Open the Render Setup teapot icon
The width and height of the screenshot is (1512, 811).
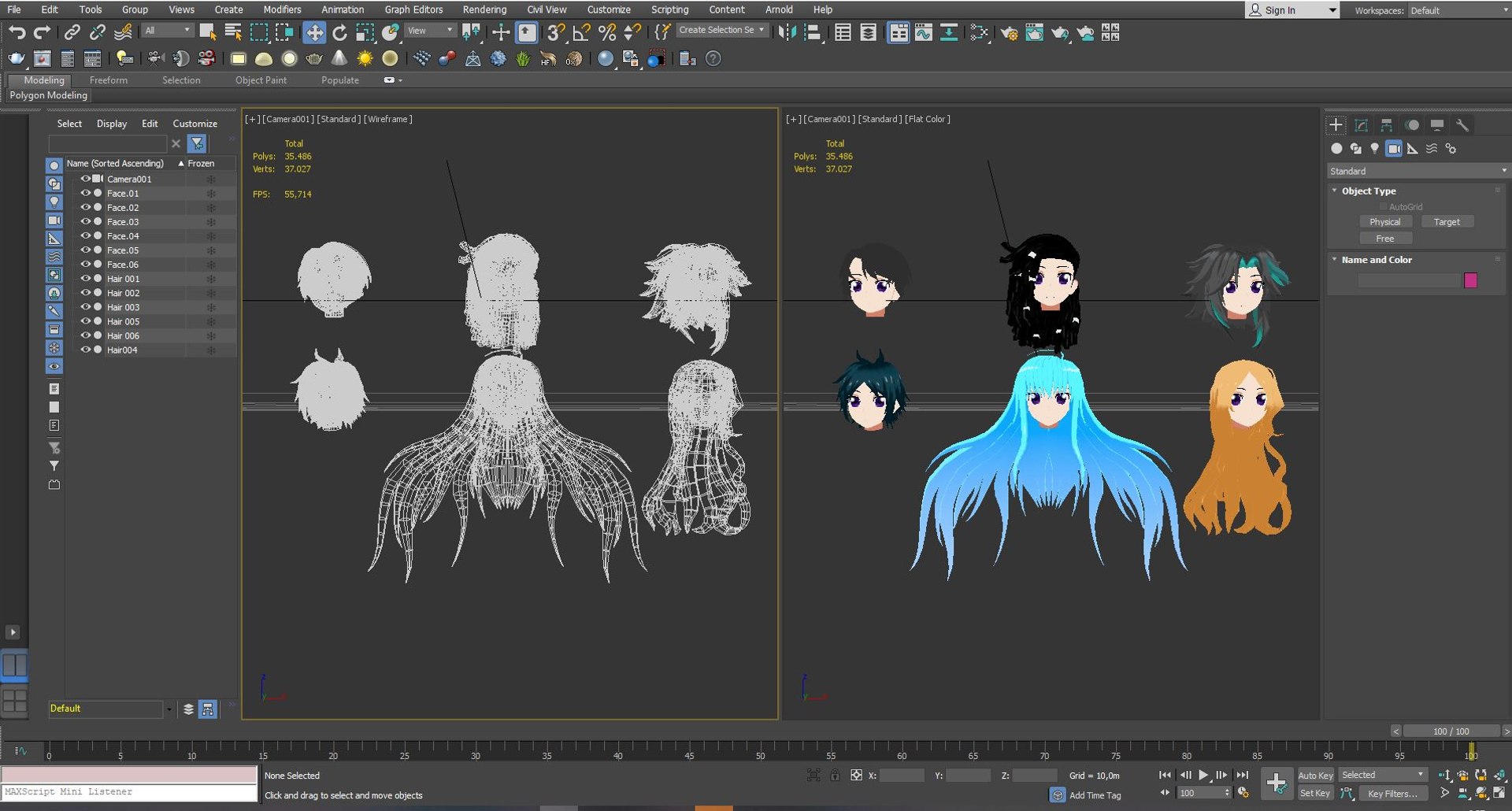tap(1009, 32)
